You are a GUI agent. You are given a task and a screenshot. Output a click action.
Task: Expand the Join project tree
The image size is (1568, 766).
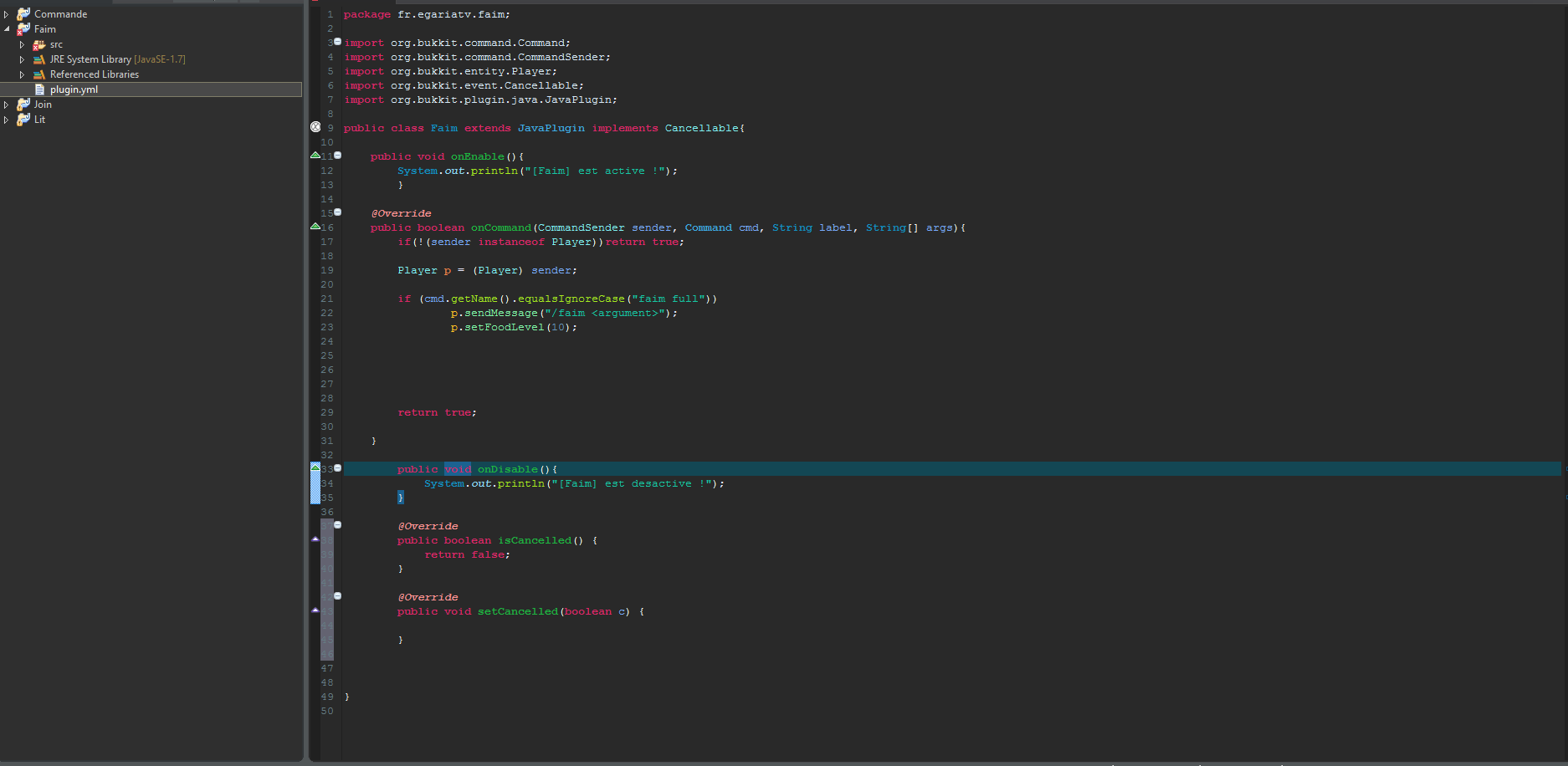point(7,105)
